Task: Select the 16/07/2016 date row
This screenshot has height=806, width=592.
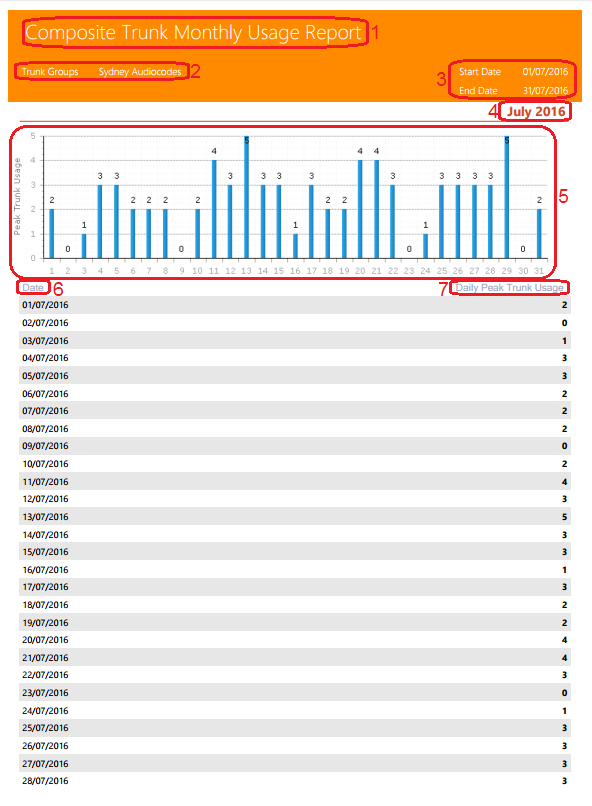Action: [x=295, y=570]
